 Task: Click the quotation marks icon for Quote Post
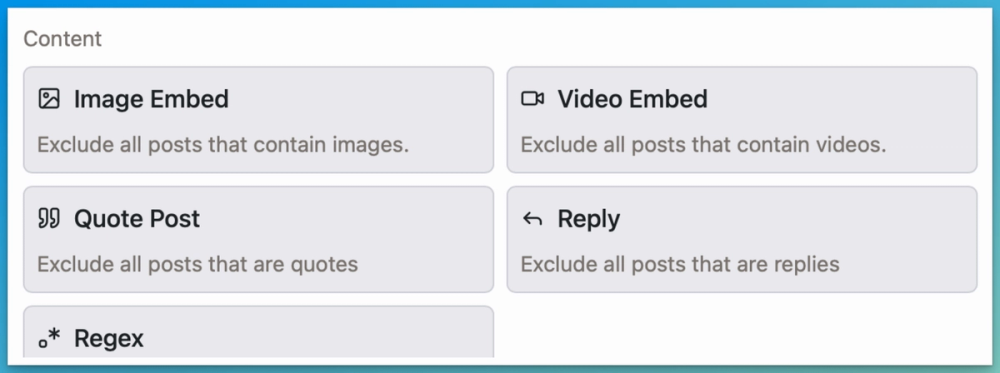click(x=49, y=218)
